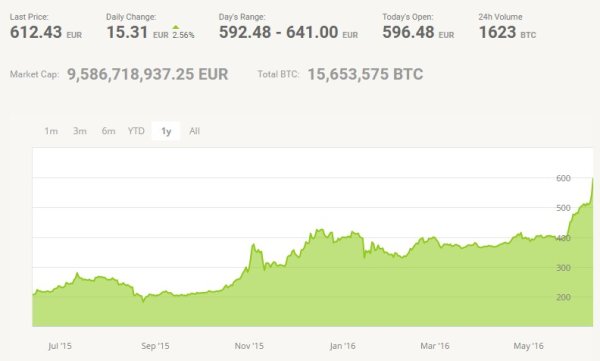Switch chart to 3m range
The image size is (600, 361).
(80, 131)
